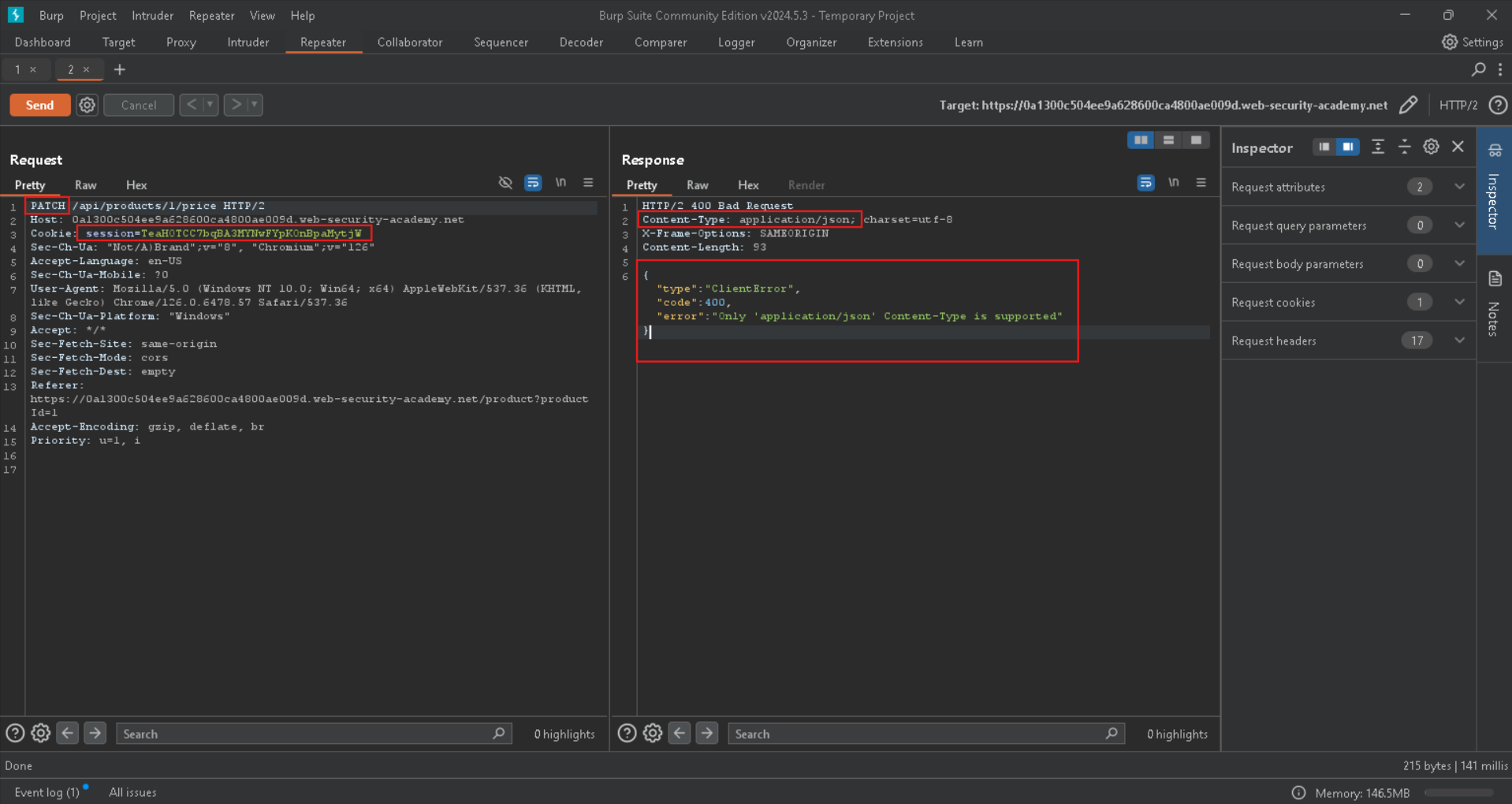Image resolution: width=1512 pixels, height=804 pixels.
Task: Expand the Request headers section
Action: [x=1459, y=341]
